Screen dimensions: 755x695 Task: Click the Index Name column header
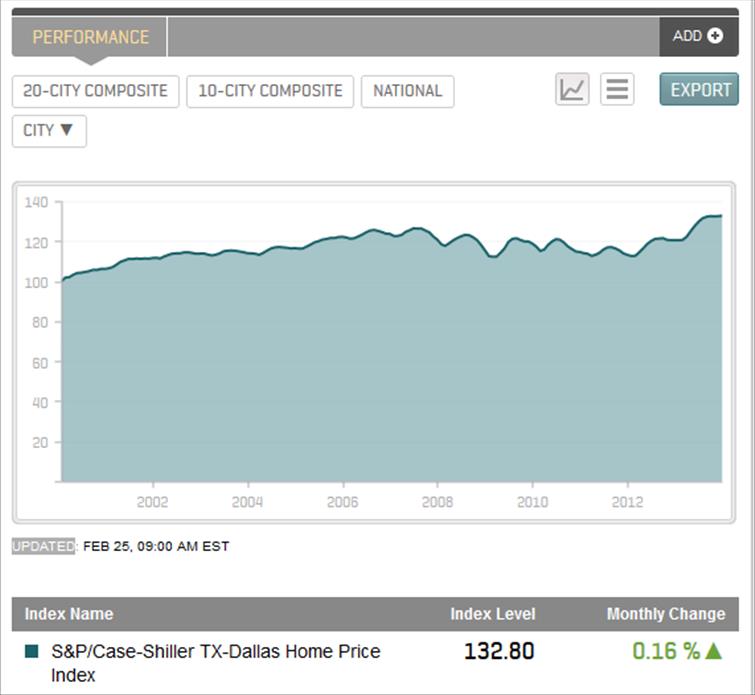click(x=69, y=614)
